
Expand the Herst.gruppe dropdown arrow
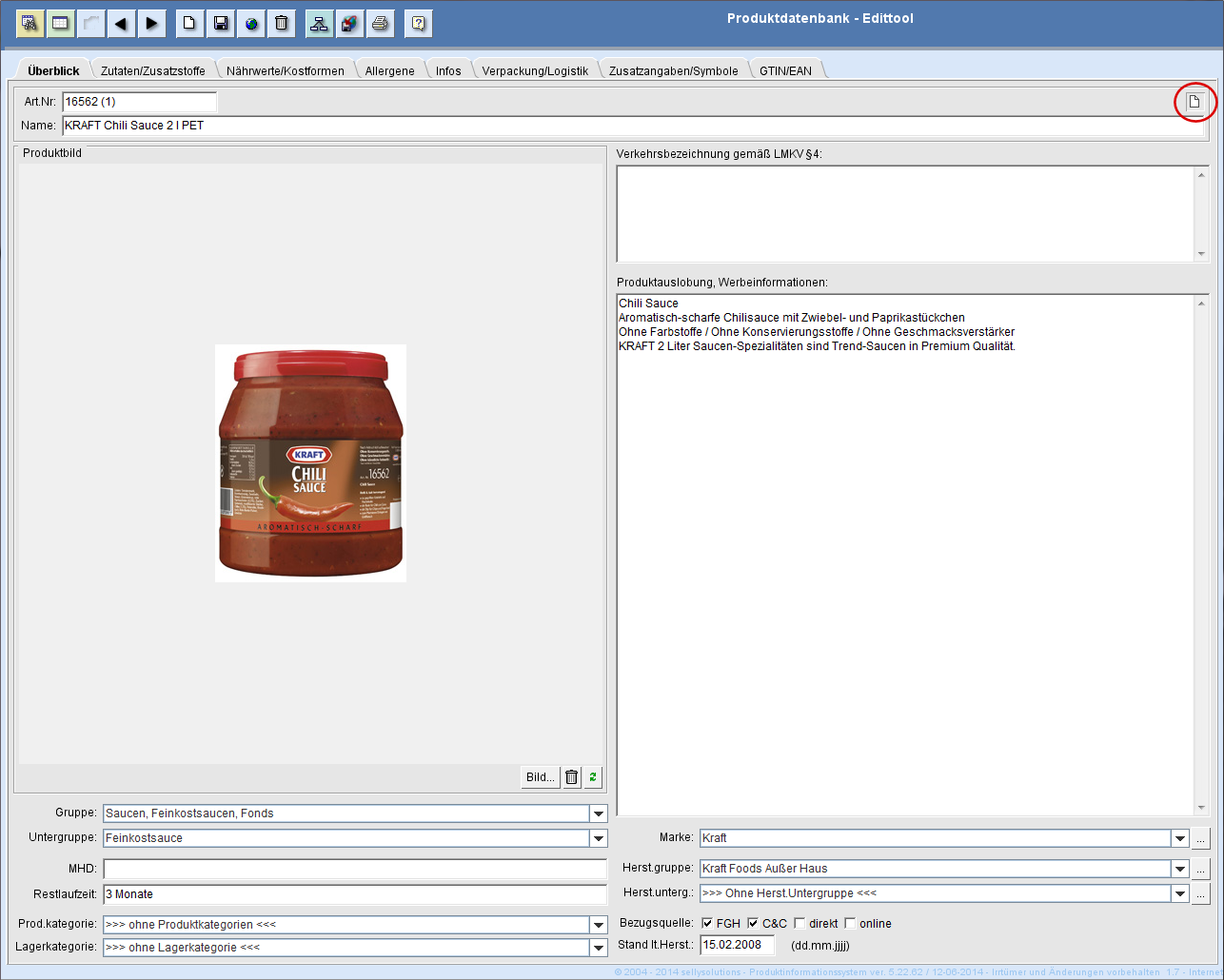tap(1181, 869)
